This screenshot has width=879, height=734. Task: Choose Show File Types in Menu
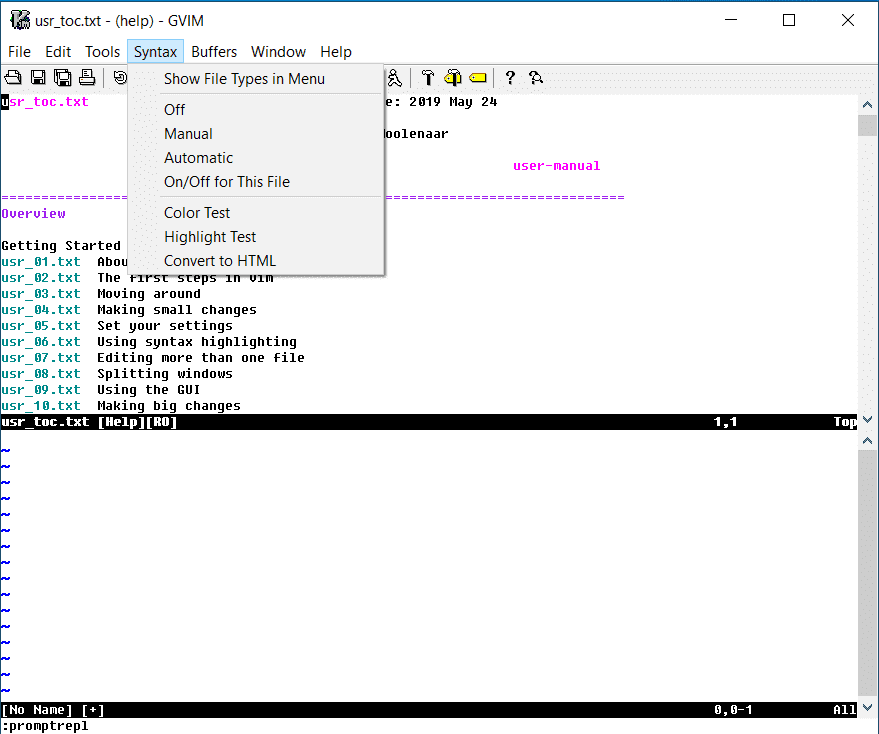pos(256,79)
